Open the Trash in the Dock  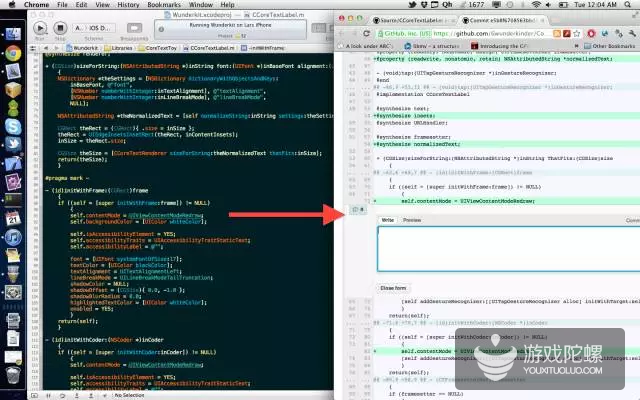13,375
